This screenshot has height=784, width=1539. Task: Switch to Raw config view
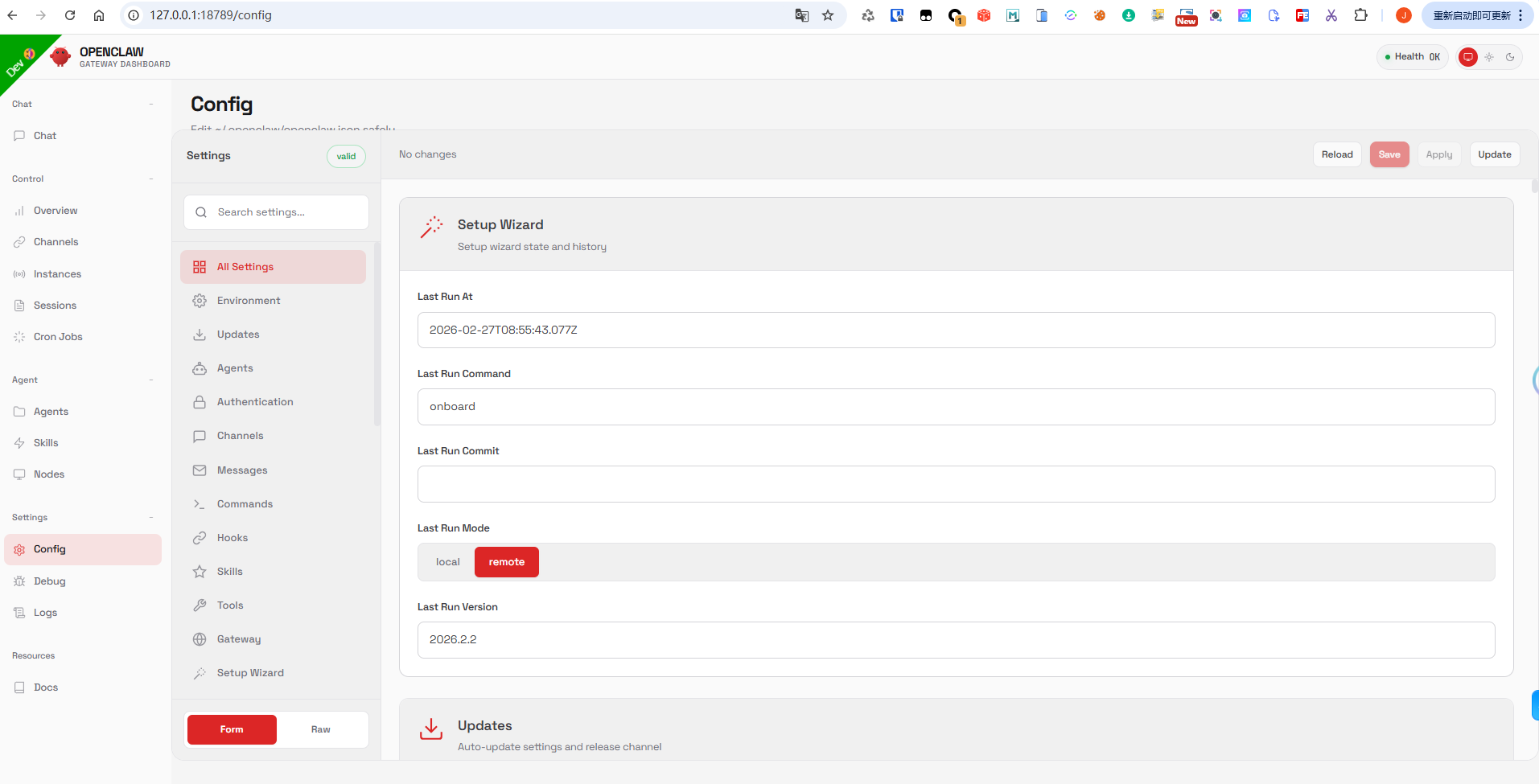coord(320,729)
